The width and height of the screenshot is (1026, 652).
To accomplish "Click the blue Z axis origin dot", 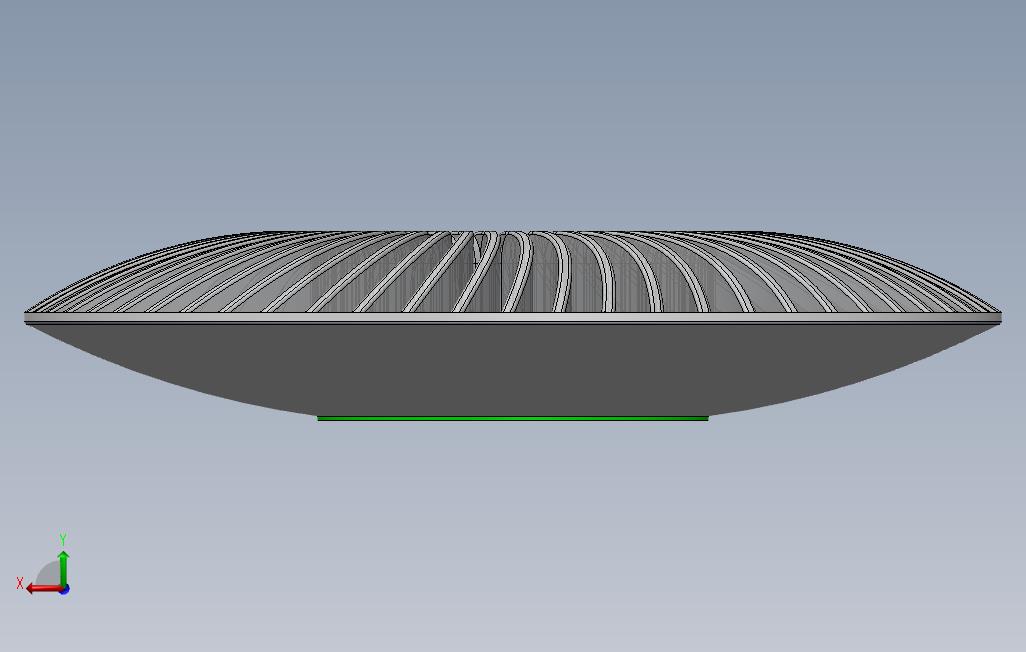I will coord(64,590).
